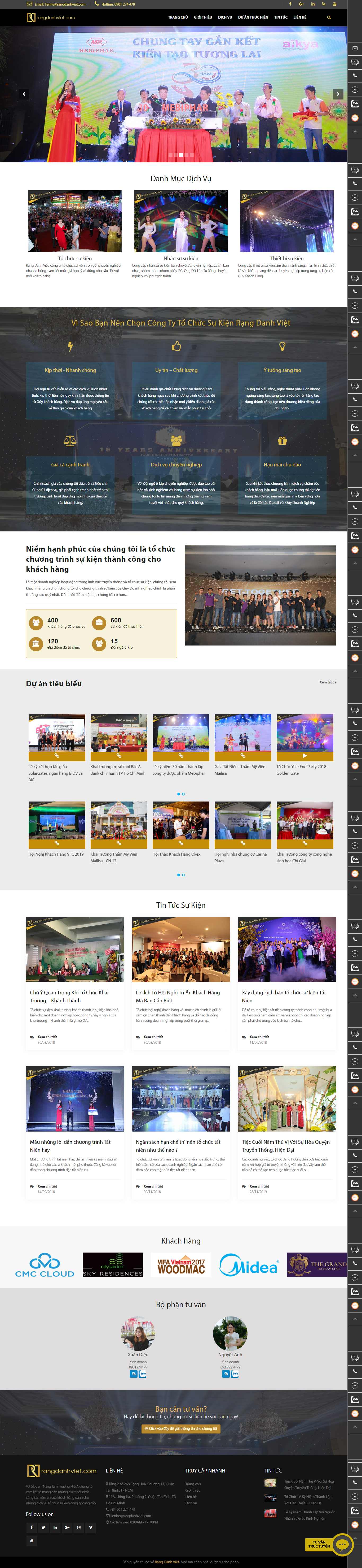Select the first dot of the top project carousel
The width and height of the screenshot is (362, 1568).
(x=178, y=794)
